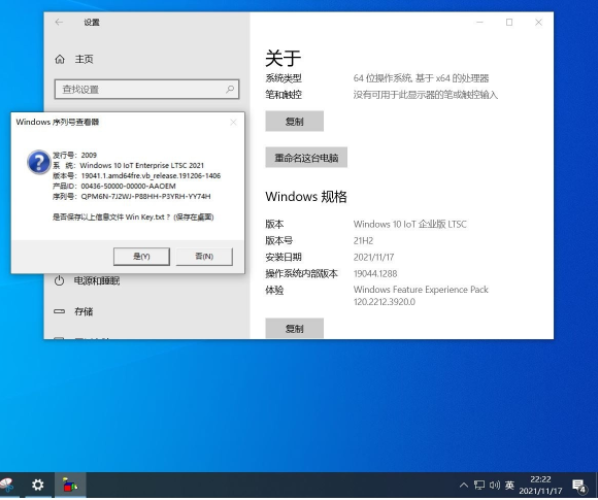
Task: Click the back arrow in Settings
Action: click(59, 22)
